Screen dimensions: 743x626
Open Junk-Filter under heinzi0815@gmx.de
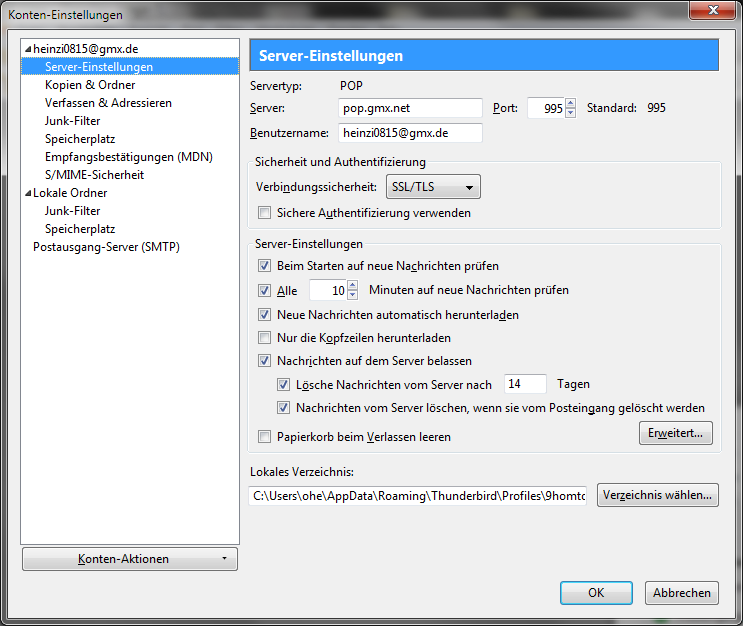coord(72,121)
